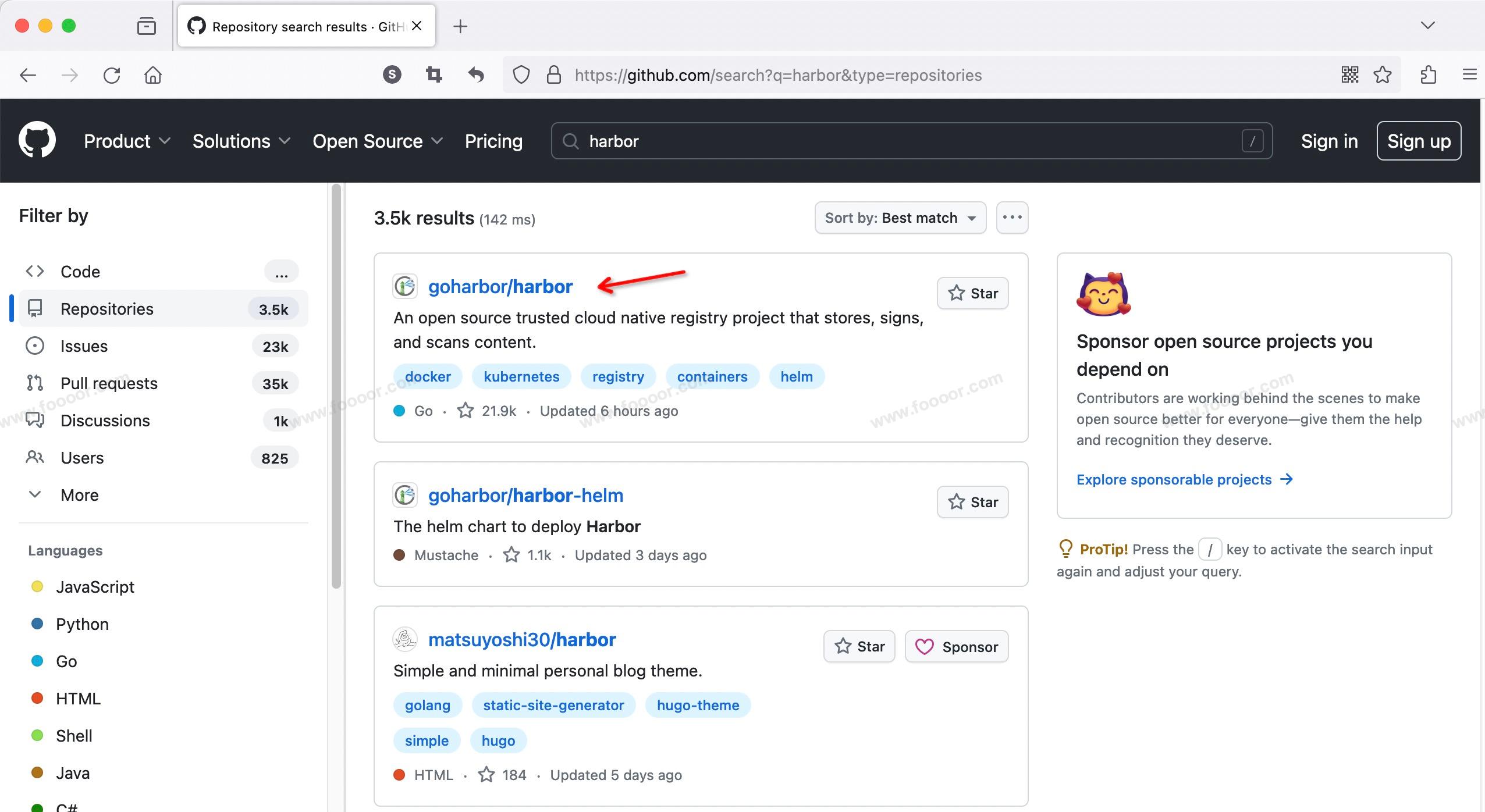Click the Sign up button
Image resolution: width=1485 pixels, height=812 pixels.
tap(1418, 141)
